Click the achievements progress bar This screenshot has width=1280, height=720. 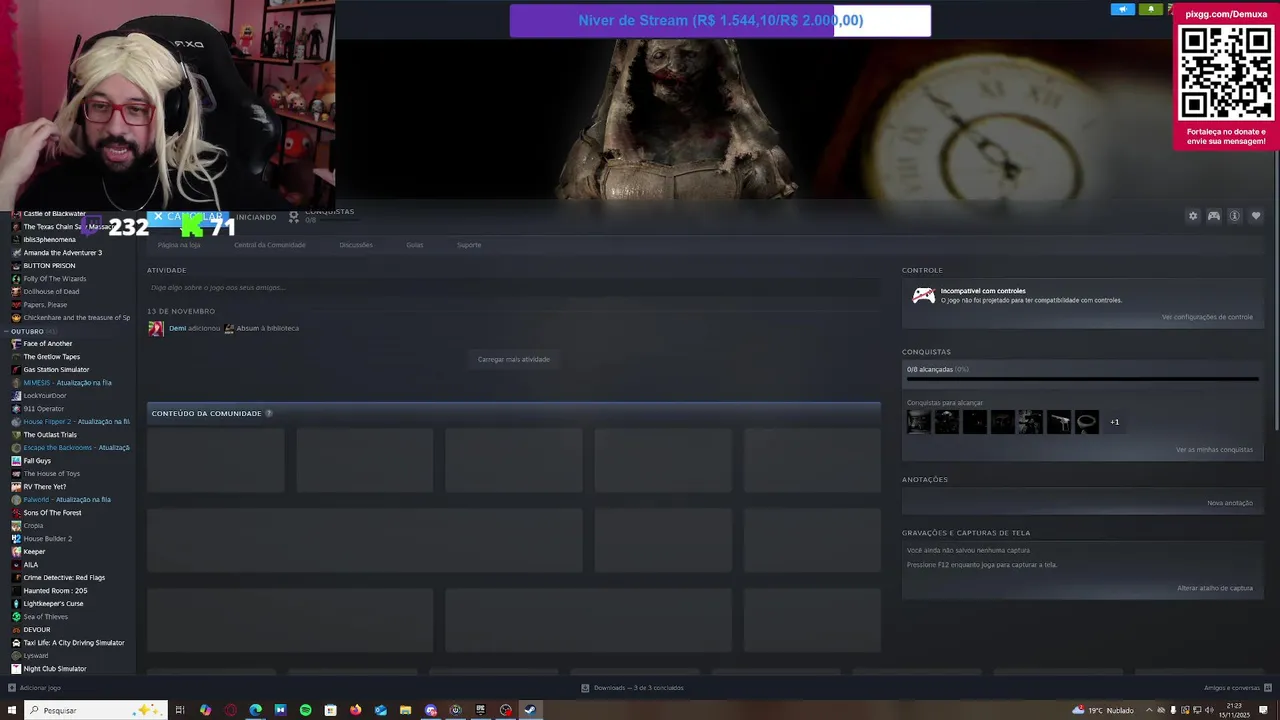(x=1082, y=379)
